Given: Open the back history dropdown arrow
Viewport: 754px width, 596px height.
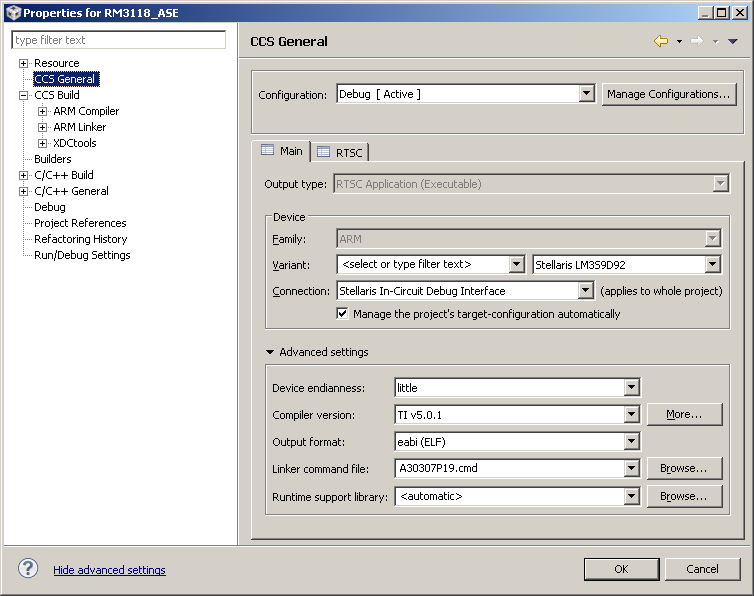Looking at the screenshot, I should click(x=679, y=42).
